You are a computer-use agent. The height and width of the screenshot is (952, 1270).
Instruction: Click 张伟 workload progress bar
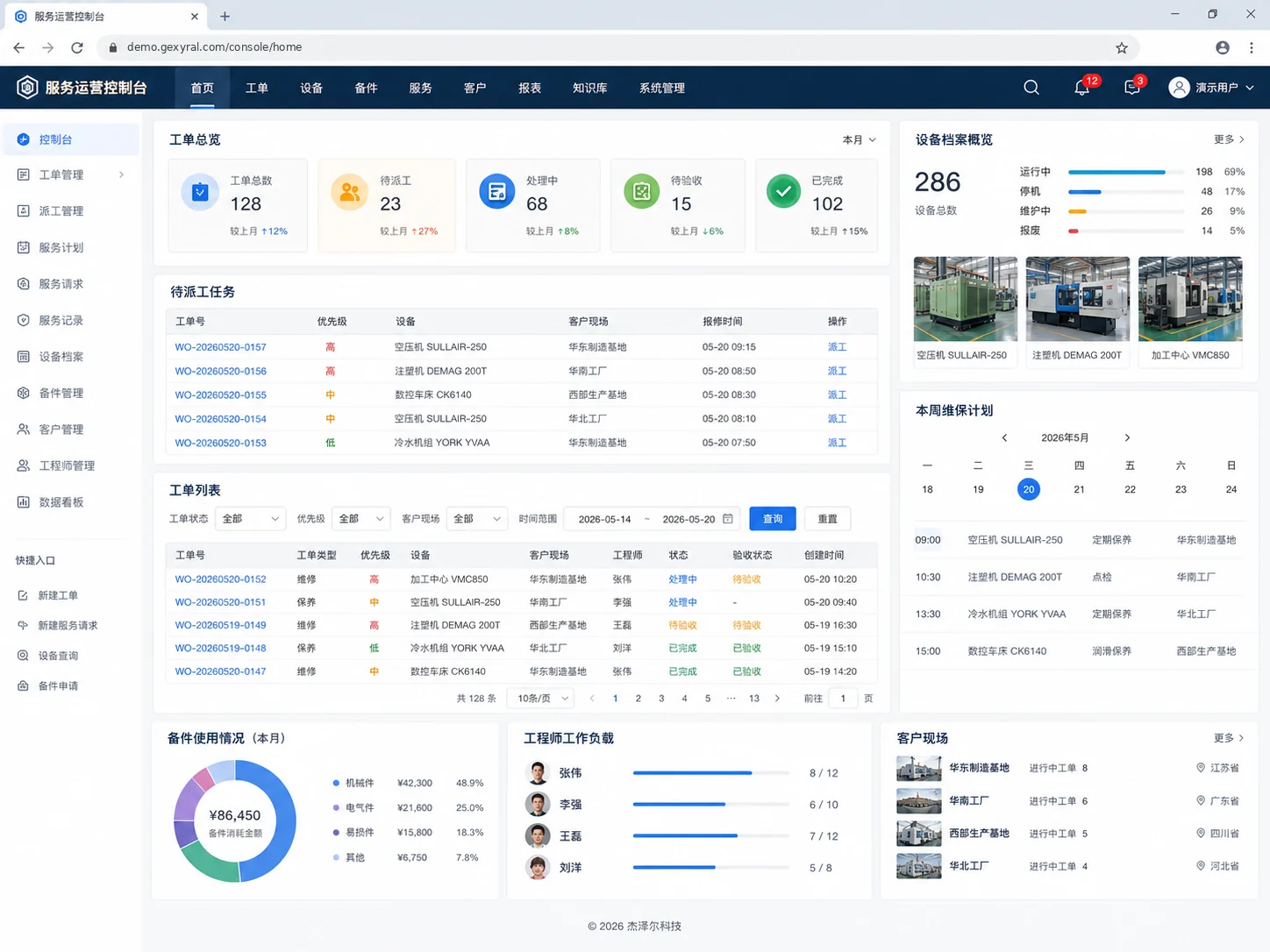click(x=710, y=773)
